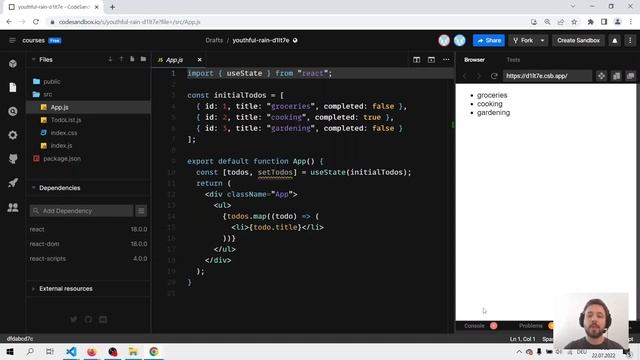Go back in the preview browser
This screenshot has height=360, width=640.
[464, 76]
